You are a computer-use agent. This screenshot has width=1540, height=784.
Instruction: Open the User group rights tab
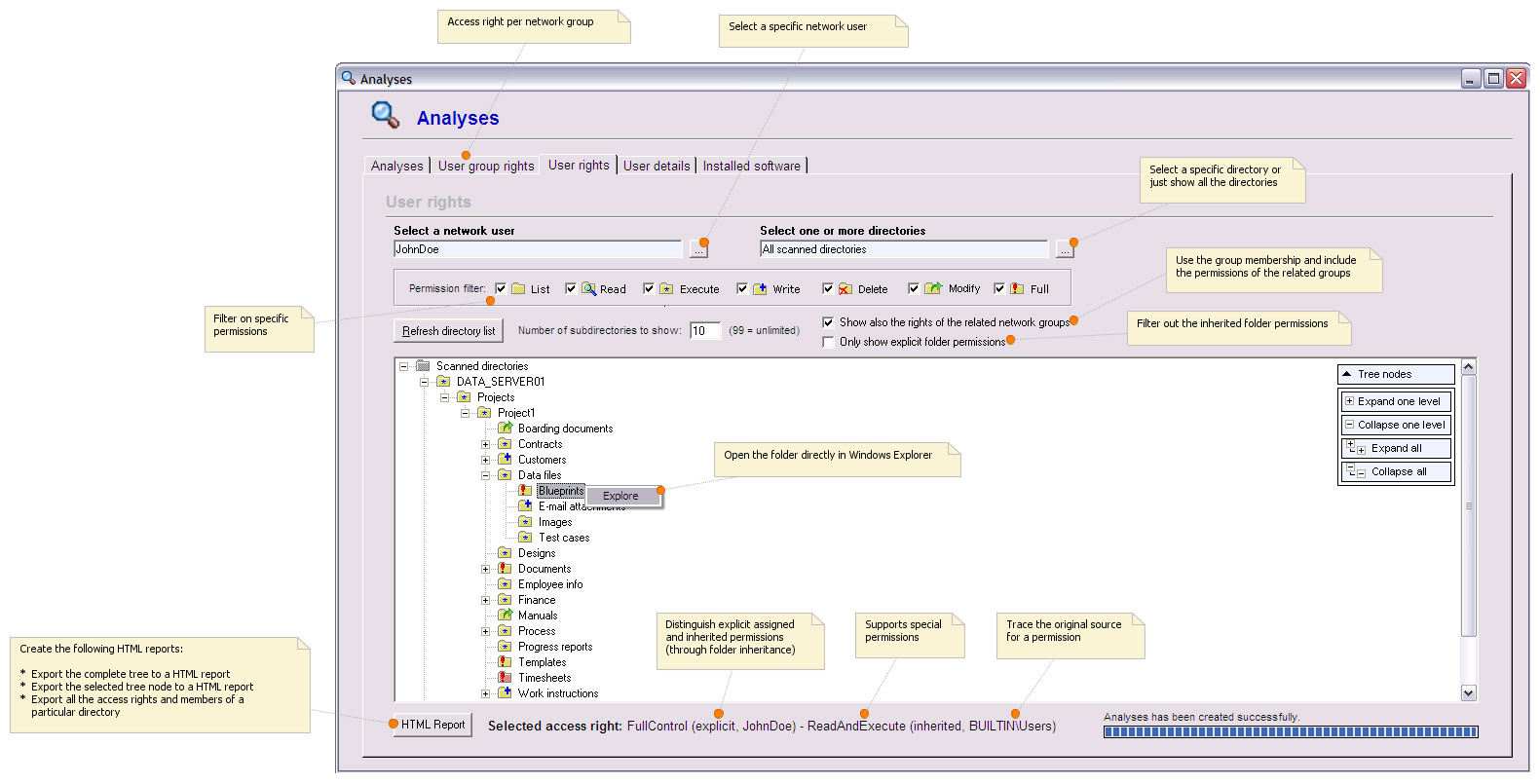[x=486, y=166]
